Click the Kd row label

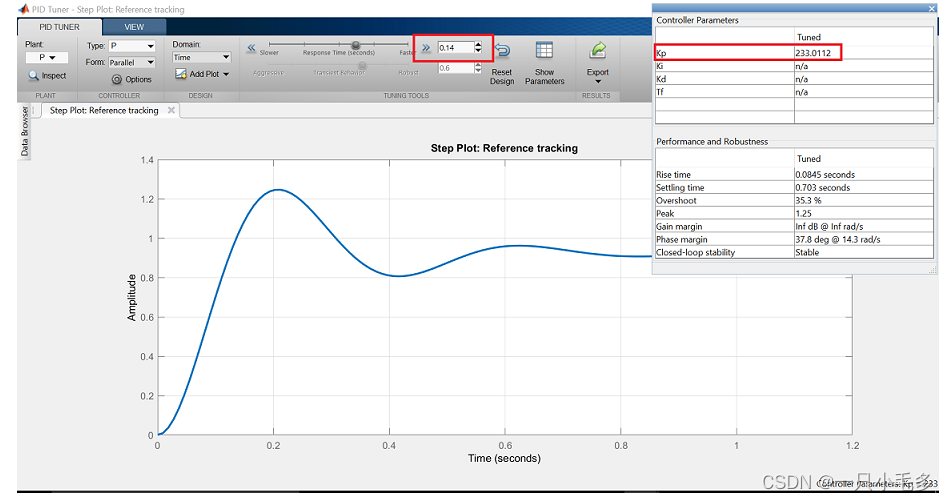pos(661,79)
